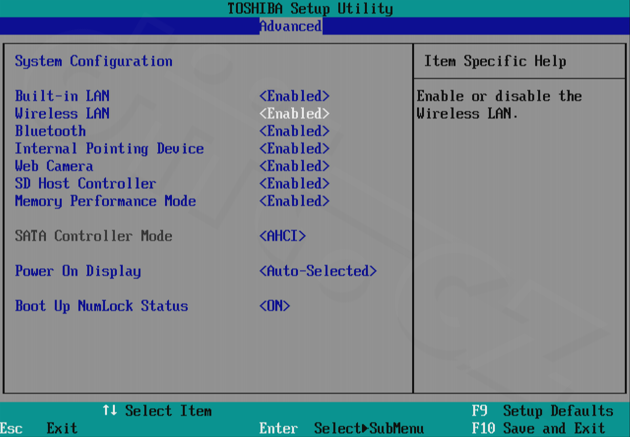The image size is (630, 437).
Task: Toggle the NumLock ON value
Action: click(x=274, y=306)
